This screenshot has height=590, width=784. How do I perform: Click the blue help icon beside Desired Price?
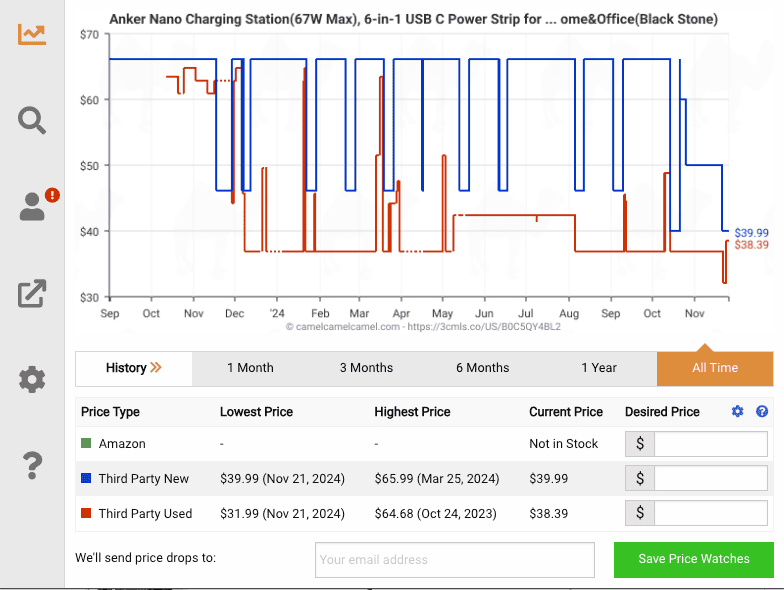(762, 412)
